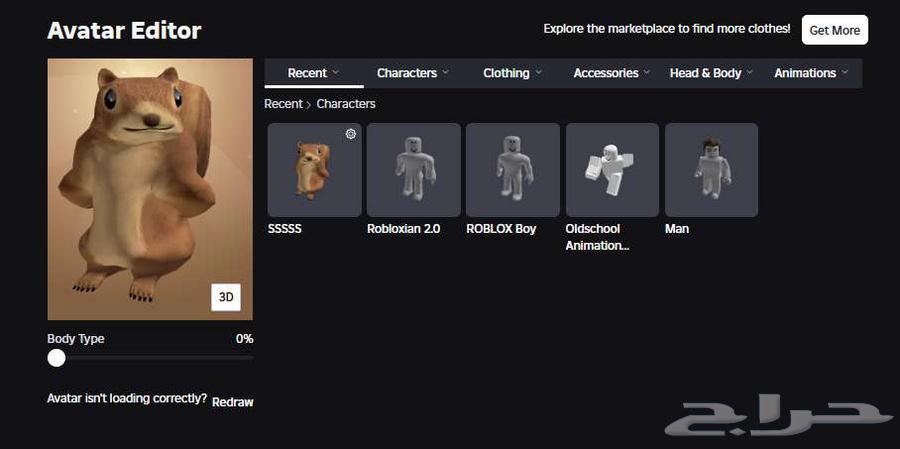Click the Redraw link
The image size is (900, 449).
[232, 402]
